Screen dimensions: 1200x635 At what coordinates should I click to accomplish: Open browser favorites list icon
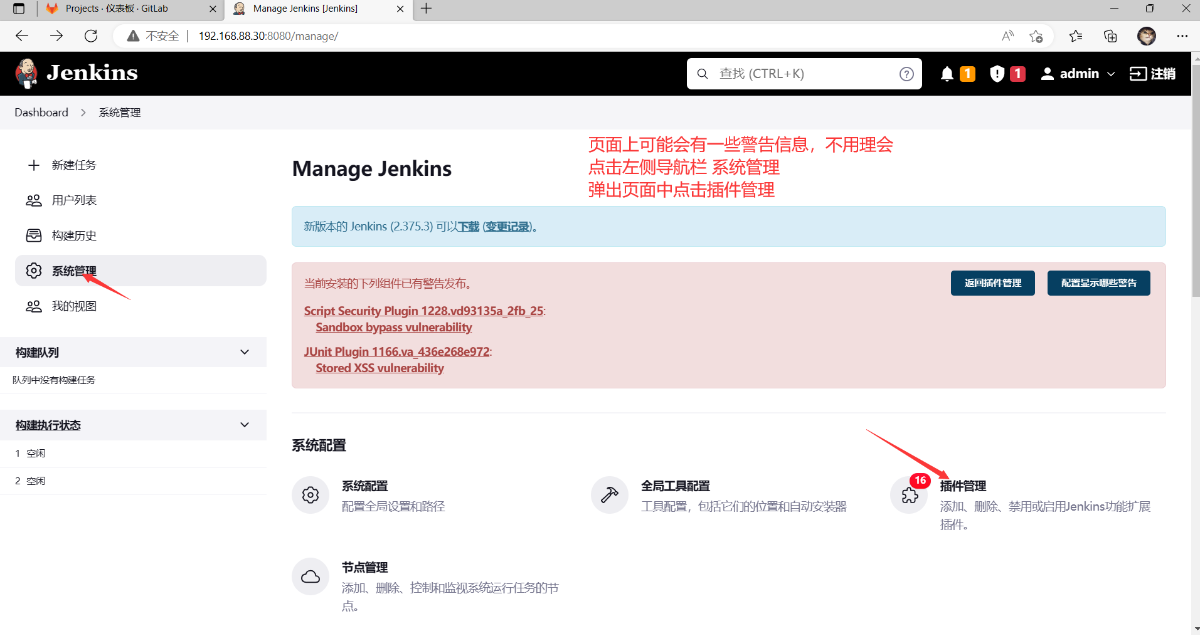point(1075,35)
